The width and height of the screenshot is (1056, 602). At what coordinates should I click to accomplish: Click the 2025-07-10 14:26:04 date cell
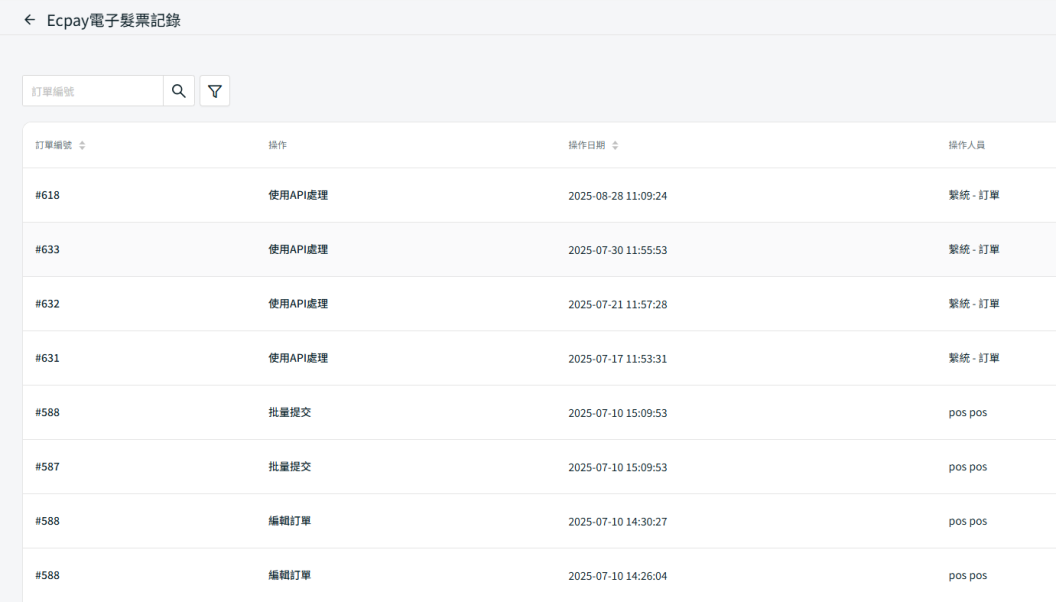tap(617, 576)
